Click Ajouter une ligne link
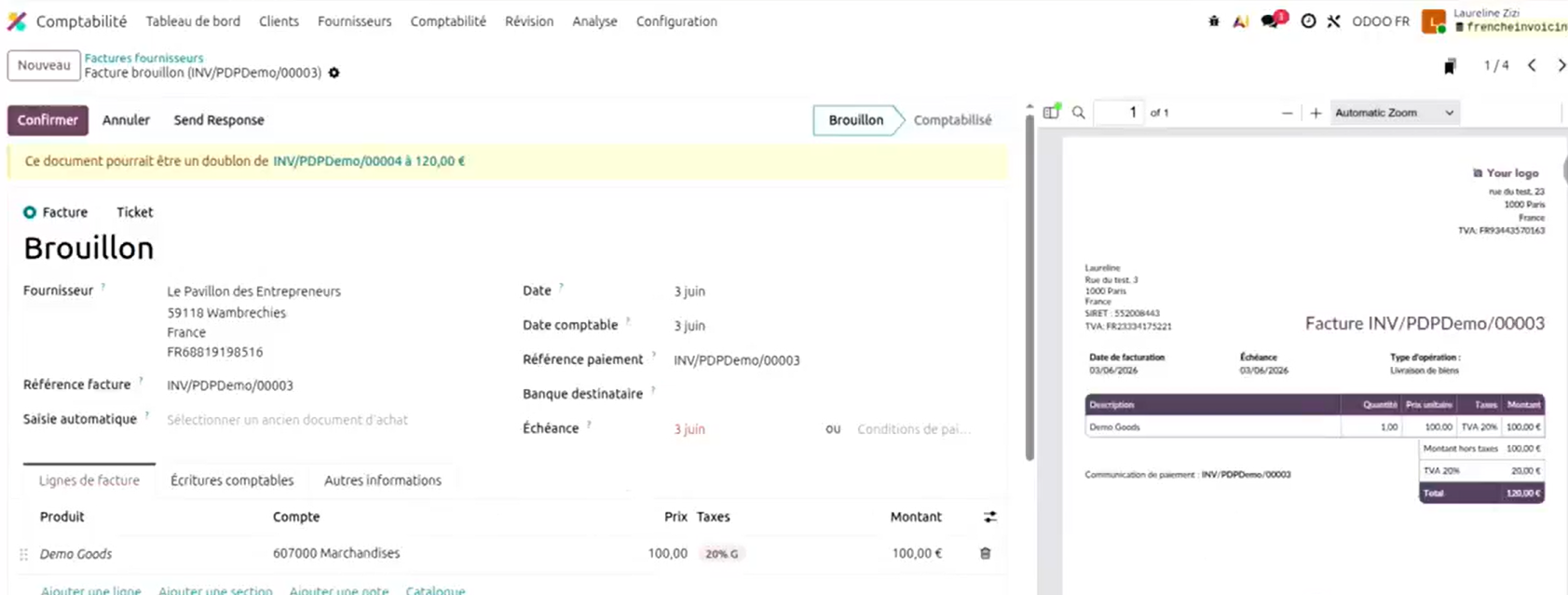The width and height of the screenshot is (1568, 595). 90,590
